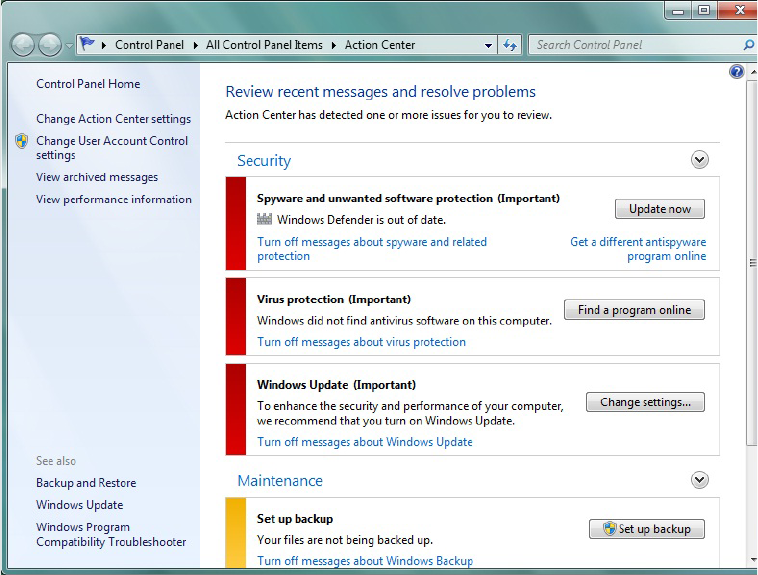Maximize the Action Center window
Screen dimensions: 758x575
[x=704, y=10]
